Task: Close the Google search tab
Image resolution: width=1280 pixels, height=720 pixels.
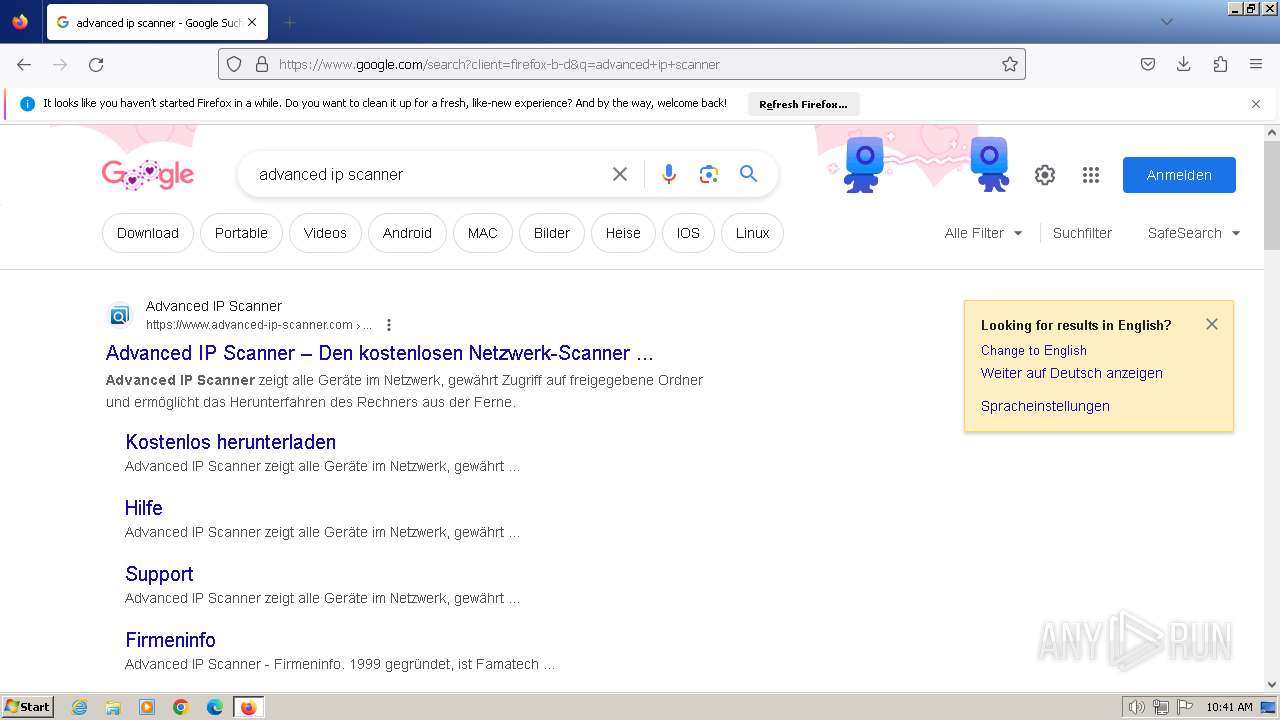Action: 251,22
